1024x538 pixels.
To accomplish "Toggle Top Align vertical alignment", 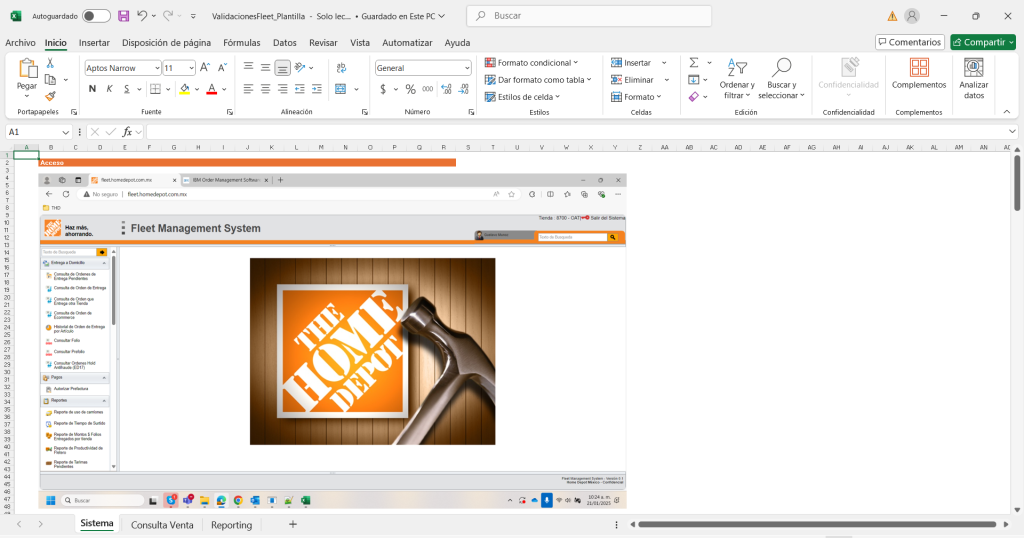I will (x=248, y=67).
